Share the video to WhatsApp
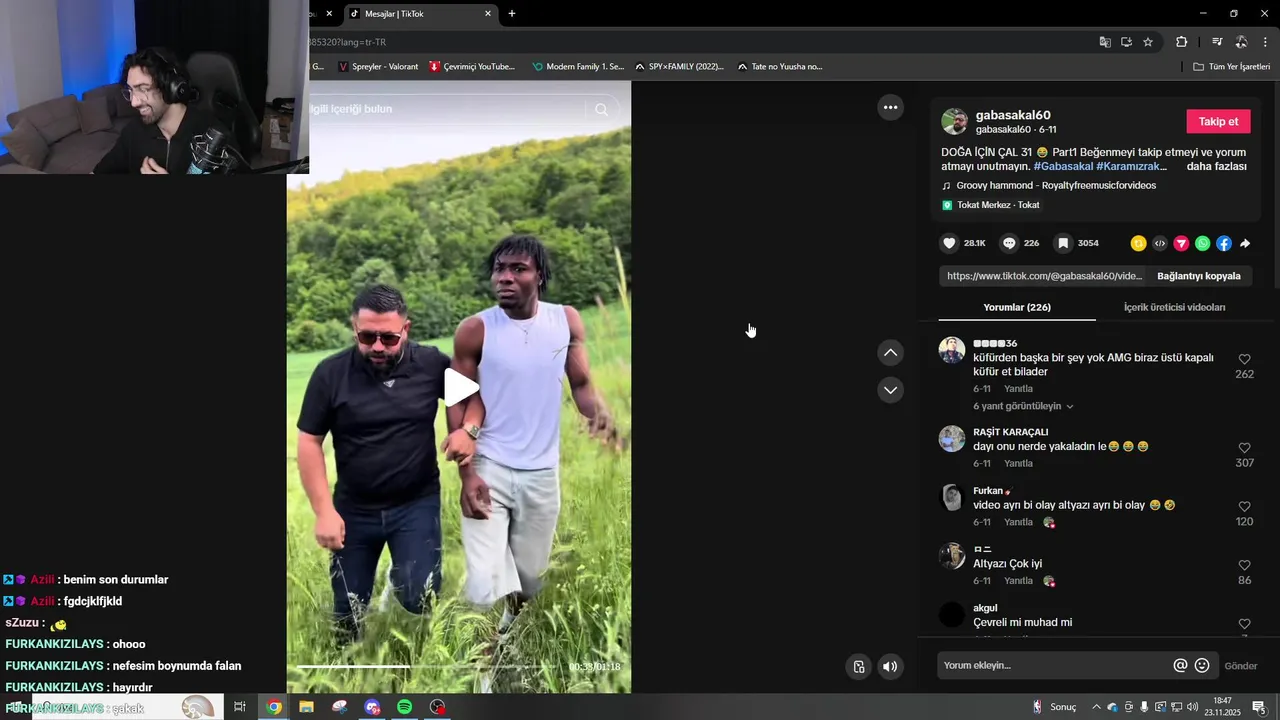The width and height of the screenshot is (1280, 720). [1202, 243]
